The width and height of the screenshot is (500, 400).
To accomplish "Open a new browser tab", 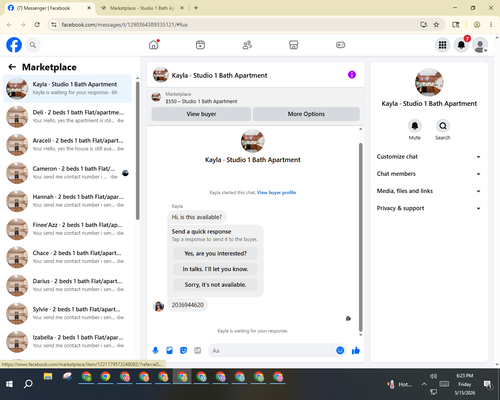I will pyautogui.click(x=196, y=8).
